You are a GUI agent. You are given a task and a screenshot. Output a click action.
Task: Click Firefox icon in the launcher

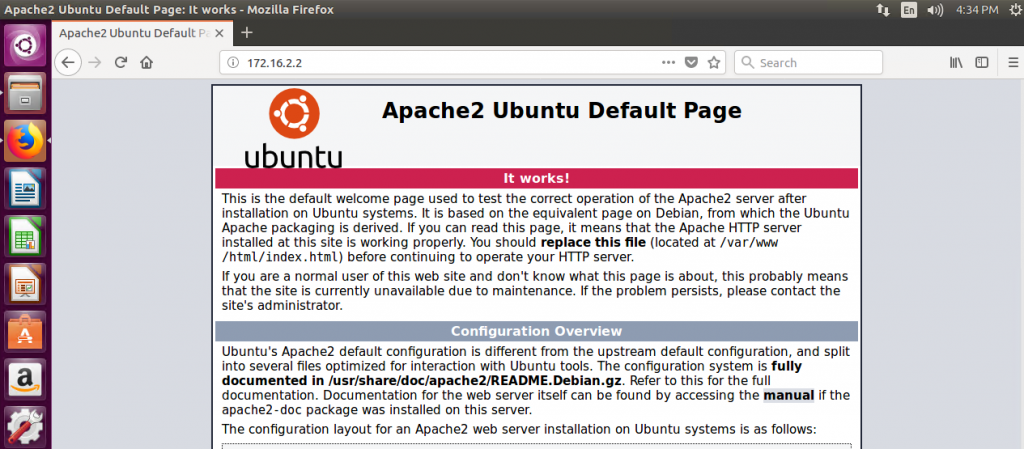pos(25,140)
